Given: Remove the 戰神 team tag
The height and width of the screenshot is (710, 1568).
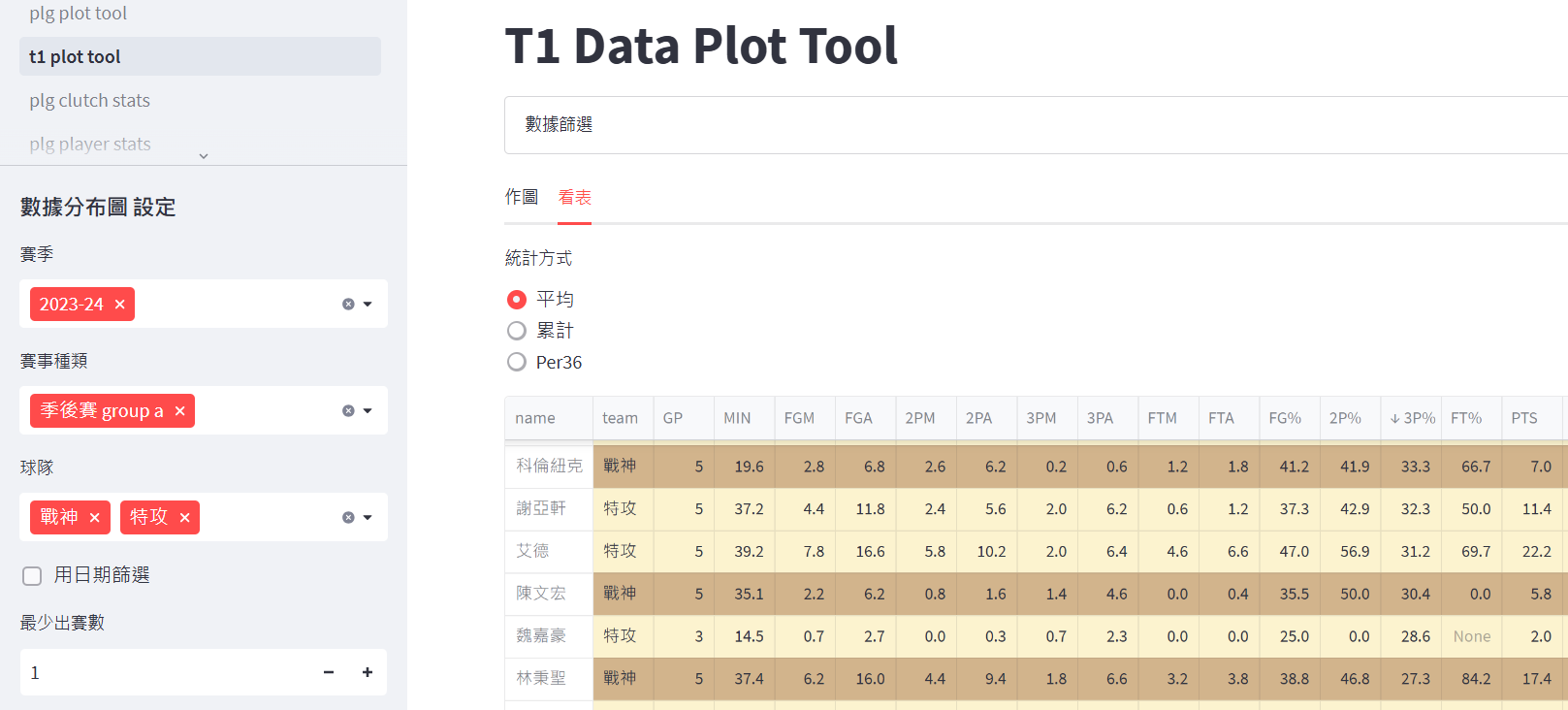Looking at the screenshot, I should click(x=95, y=518).
